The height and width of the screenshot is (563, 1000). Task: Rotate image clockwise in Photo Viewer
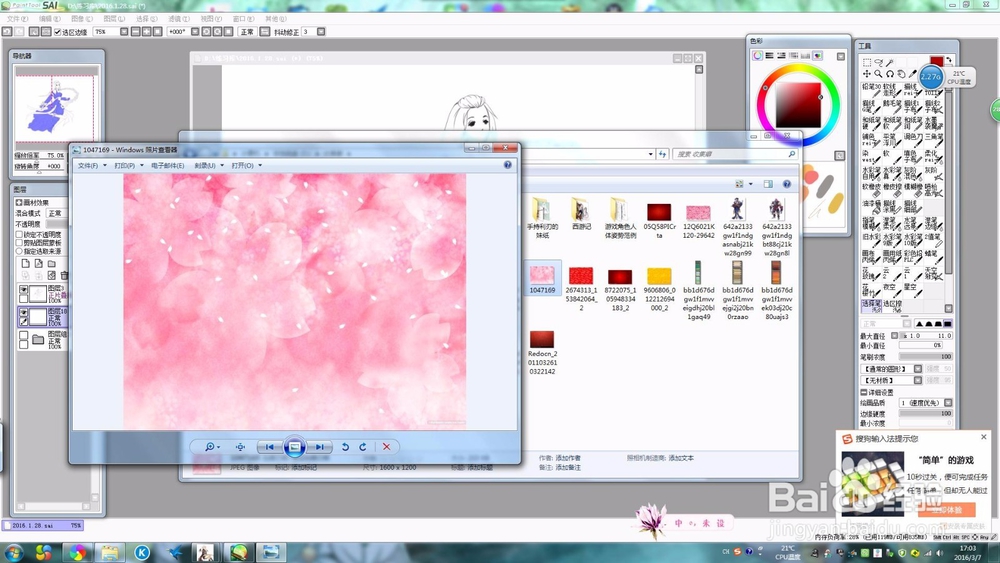tap(363, 447)
